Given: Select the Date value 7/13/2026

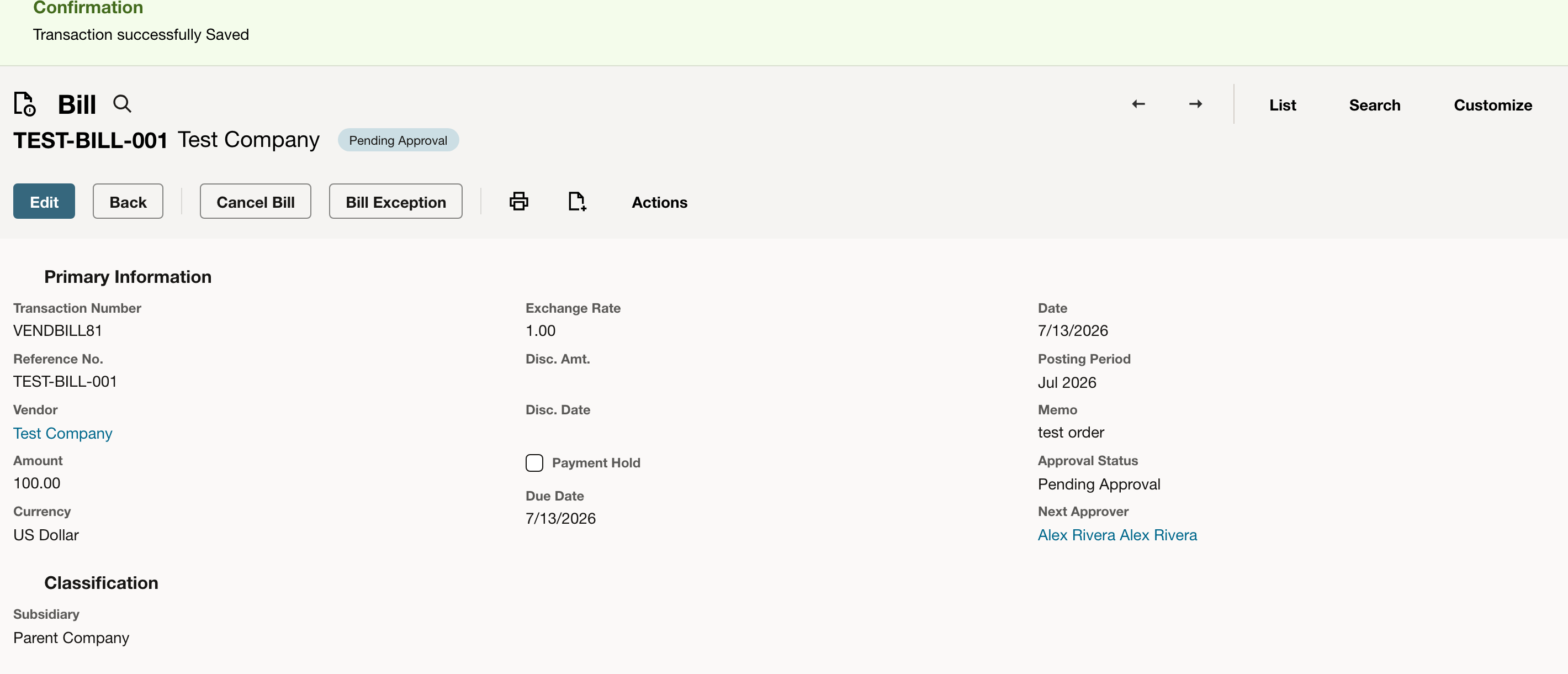Looking at the screenshot, I should [x=1073, y=330].
